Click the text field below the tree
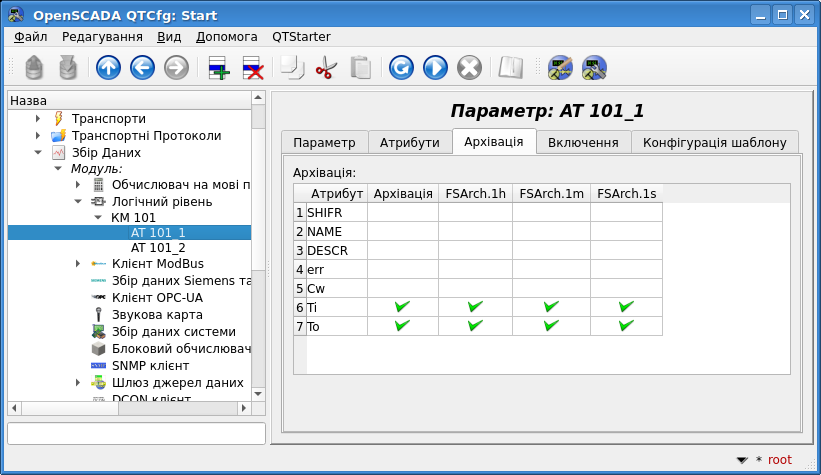The width and height of the screenshot is (821, 475). [136, 433]
